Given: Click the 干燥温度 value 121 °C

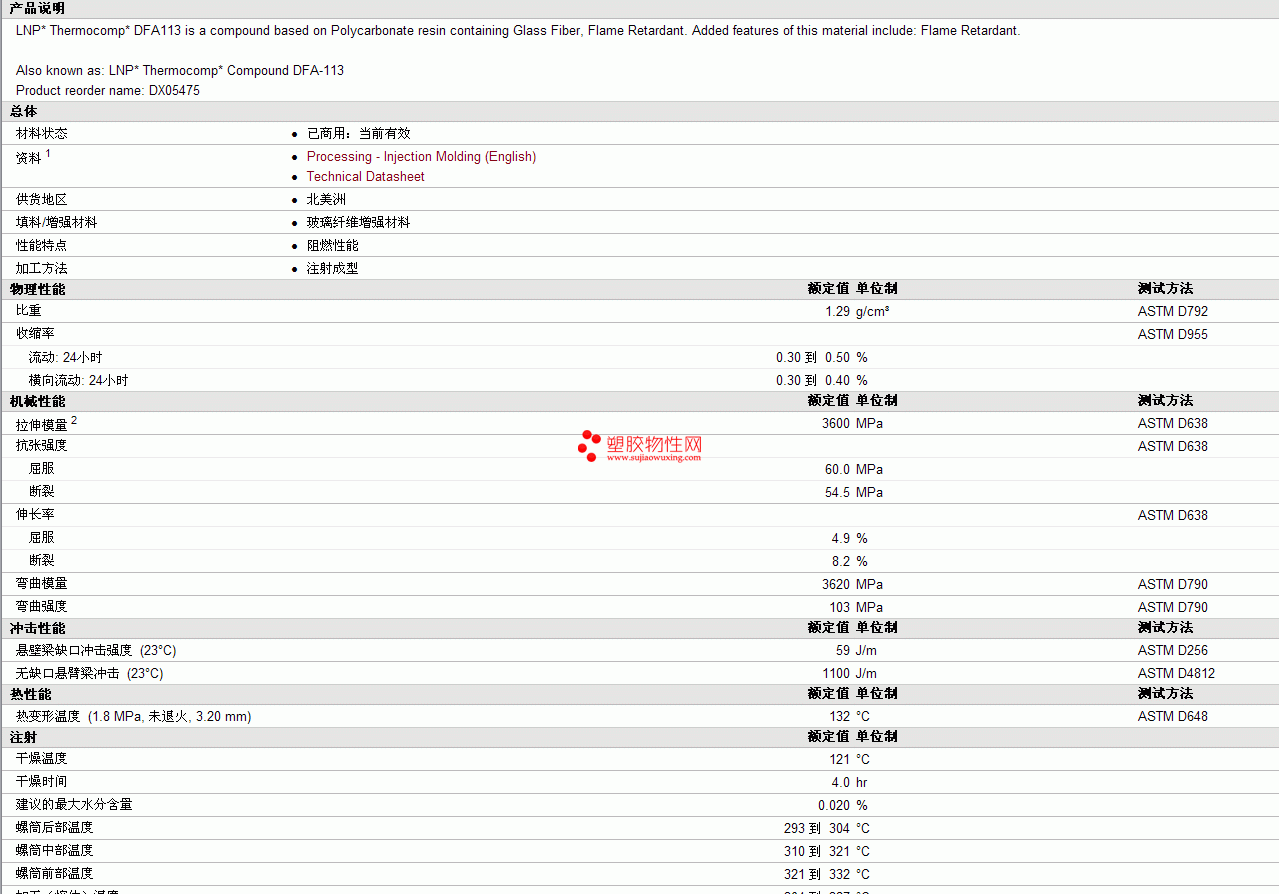Looking at the screenshot, I should [850, 759].
